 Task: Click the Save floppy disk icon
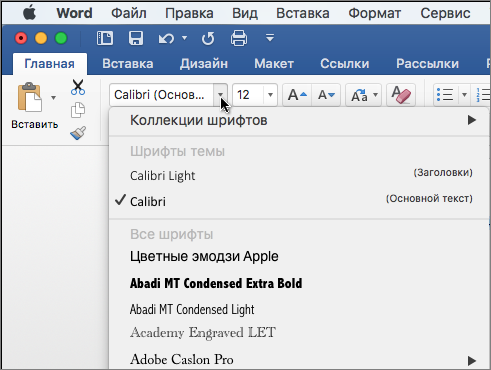pyautogui.click(x=136, y=38)
